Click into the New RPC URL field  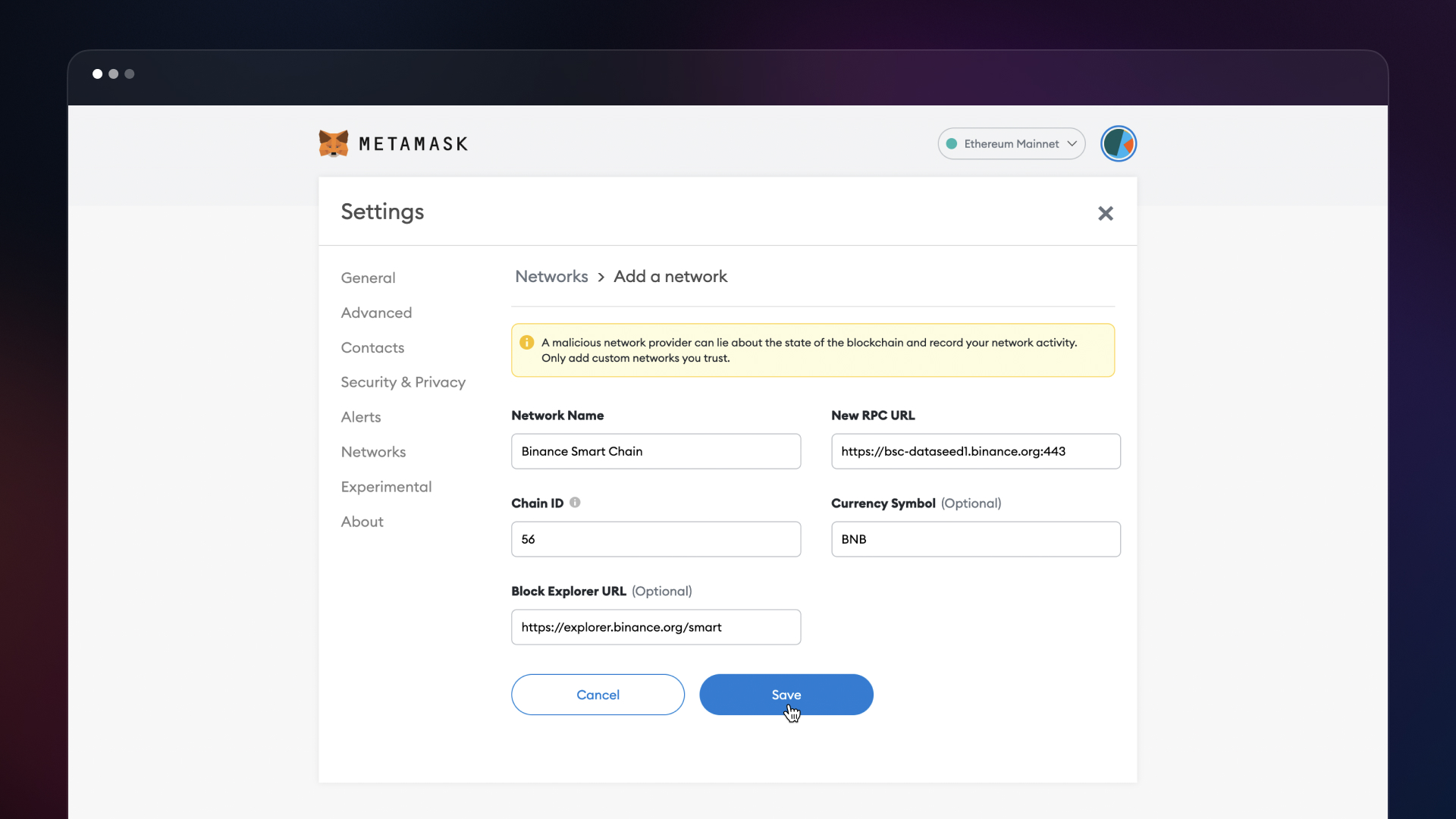pyautogui.click(x=975, y=451)
